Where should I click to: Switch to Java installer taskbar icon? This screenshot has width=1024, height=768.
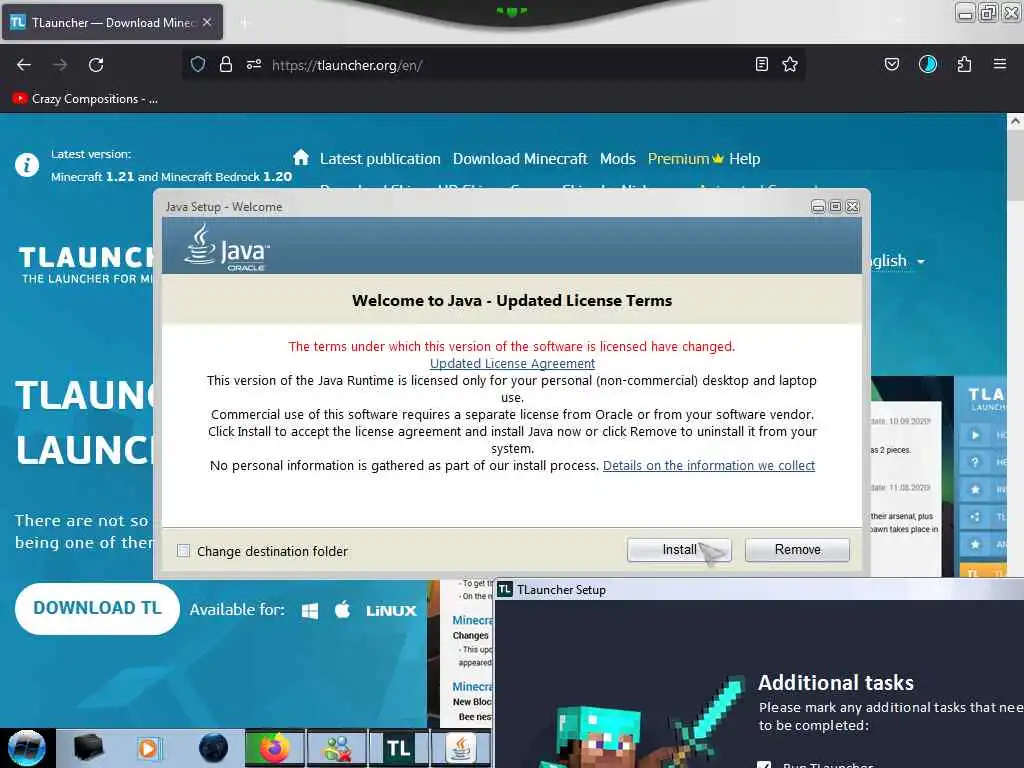click(x=461, y=748)
